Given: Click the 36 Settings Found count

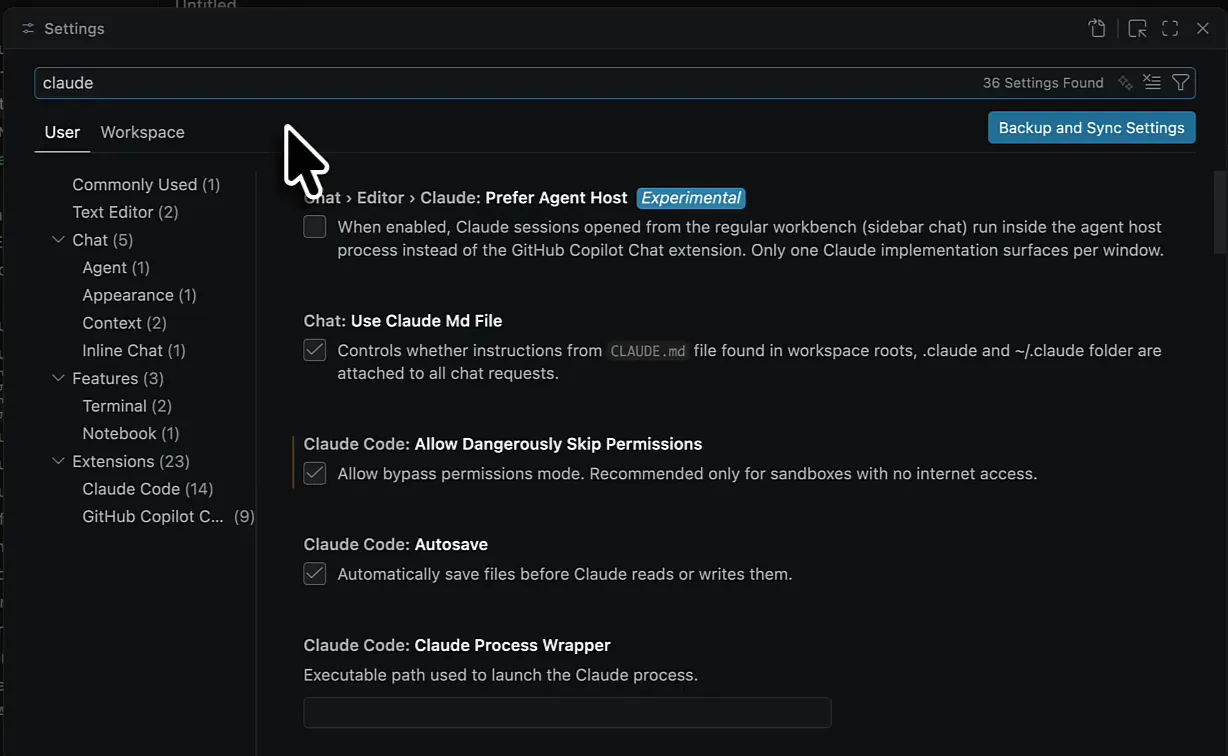Looking at the screenshot, I should click(x=1043, y=83).
